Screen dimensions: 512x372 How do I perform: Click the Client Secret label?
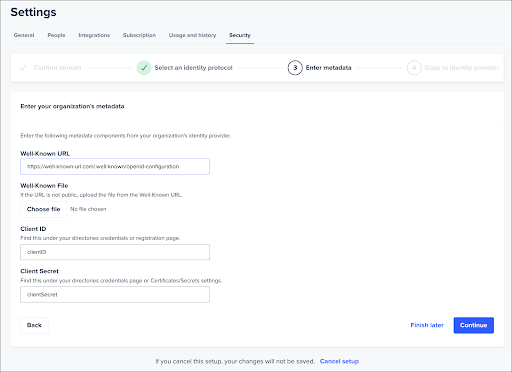(x=39, y=271)
